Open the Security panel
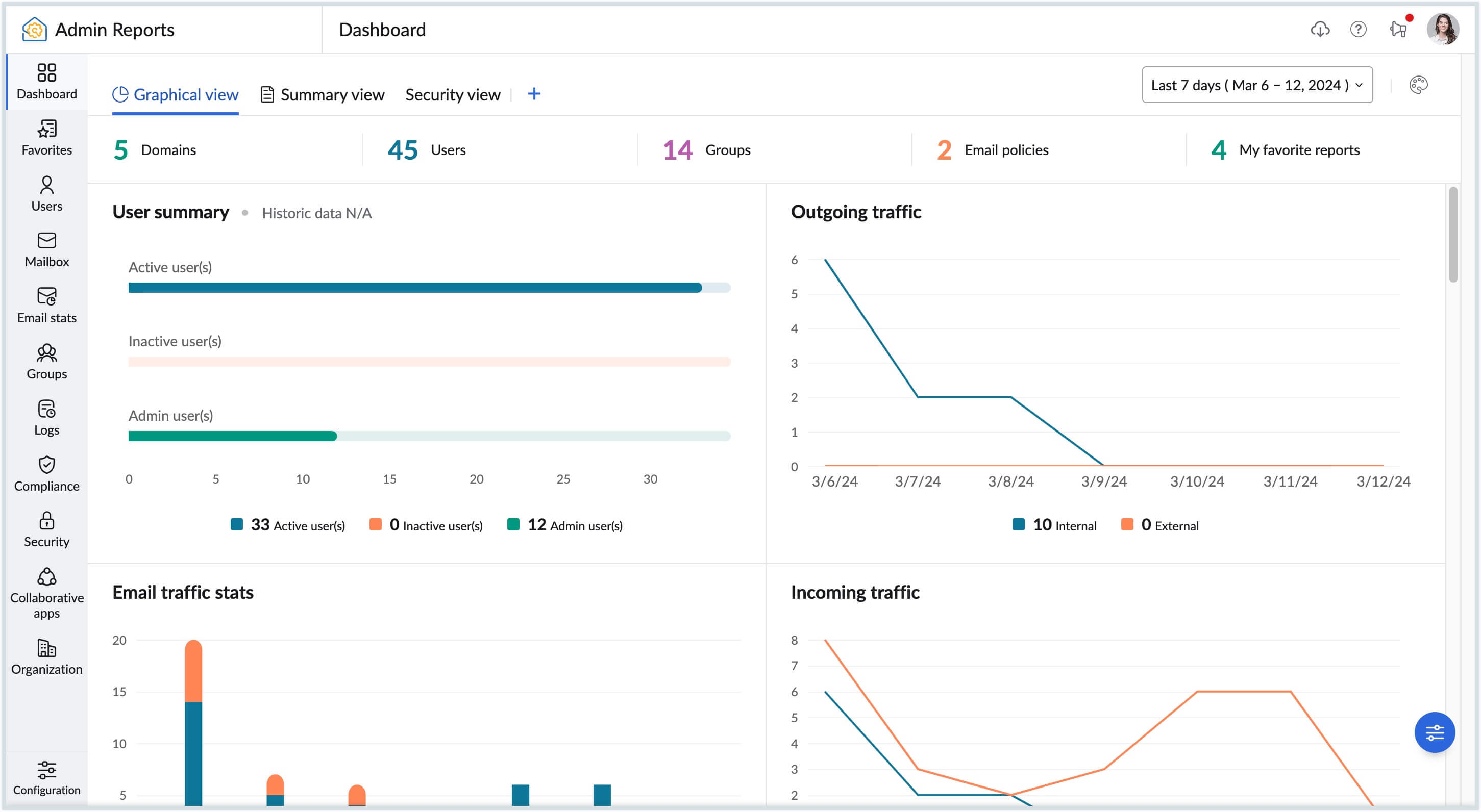Screen dimensions: 1481x812 point(46,529)
